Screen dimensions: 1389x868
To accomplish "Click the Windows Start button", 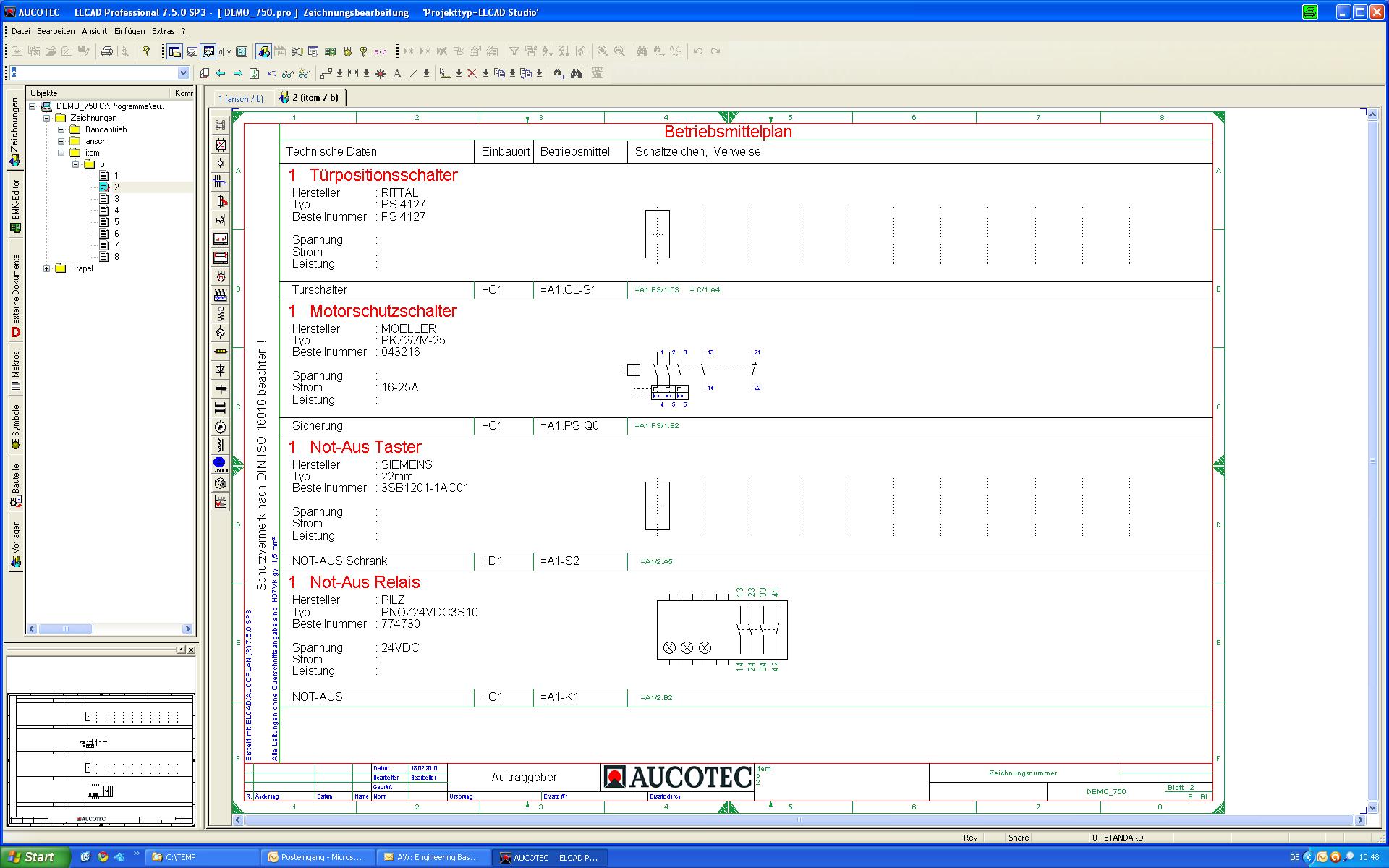I will (x=35, y=857).
